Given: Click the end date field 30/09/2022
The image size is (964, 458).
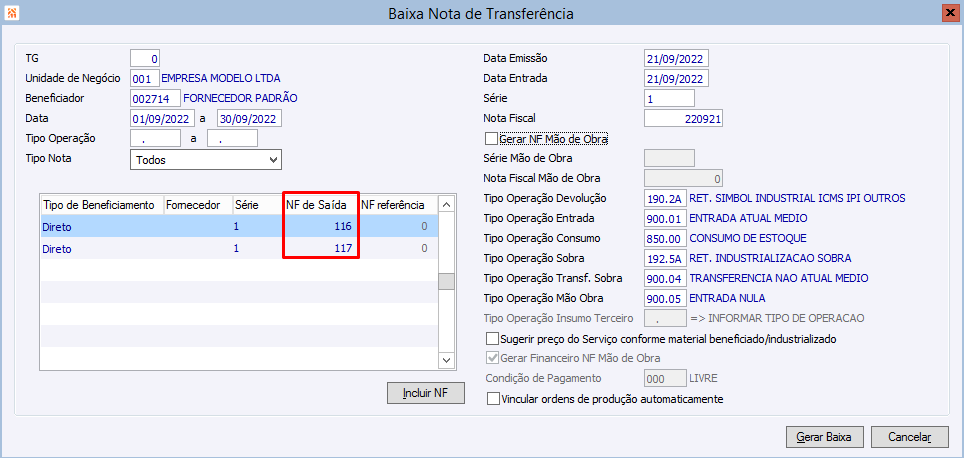Looking at the screenshot, I should tap(250, 118).
